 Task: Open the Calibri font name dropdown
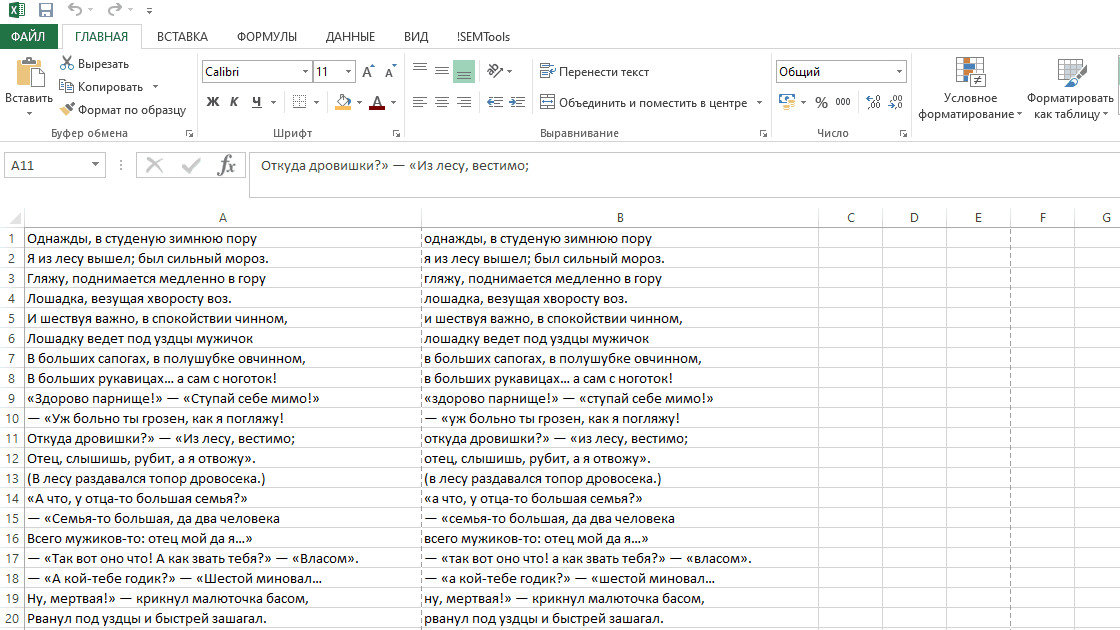(x=305, y=72)
